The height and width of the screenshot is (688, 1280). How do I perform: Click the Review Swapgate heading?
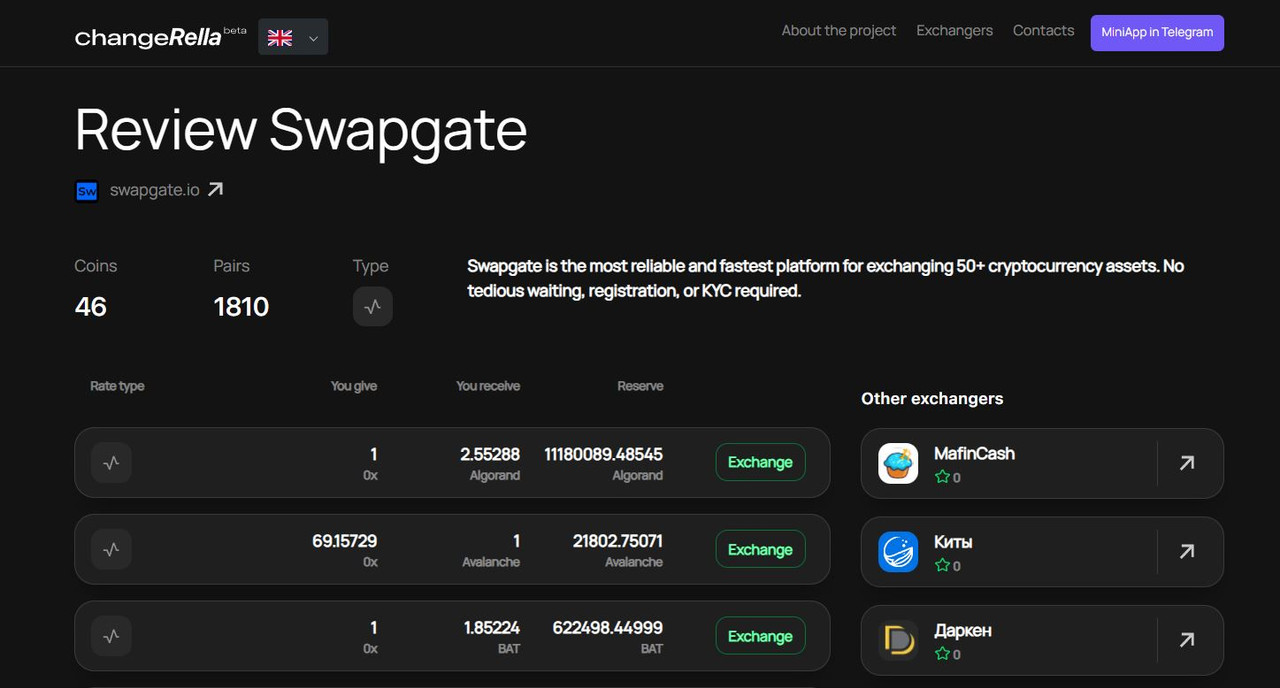point(301,129)
